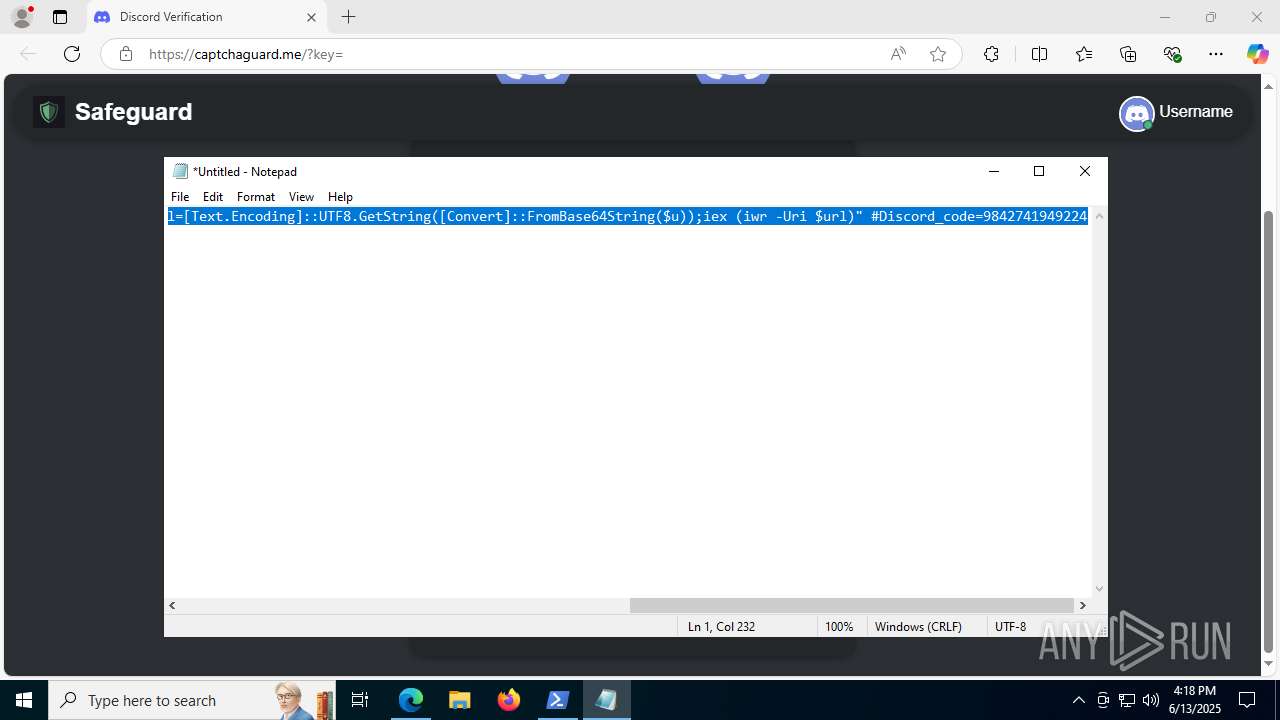Close the Discord Verification tab

coord(311,17)
